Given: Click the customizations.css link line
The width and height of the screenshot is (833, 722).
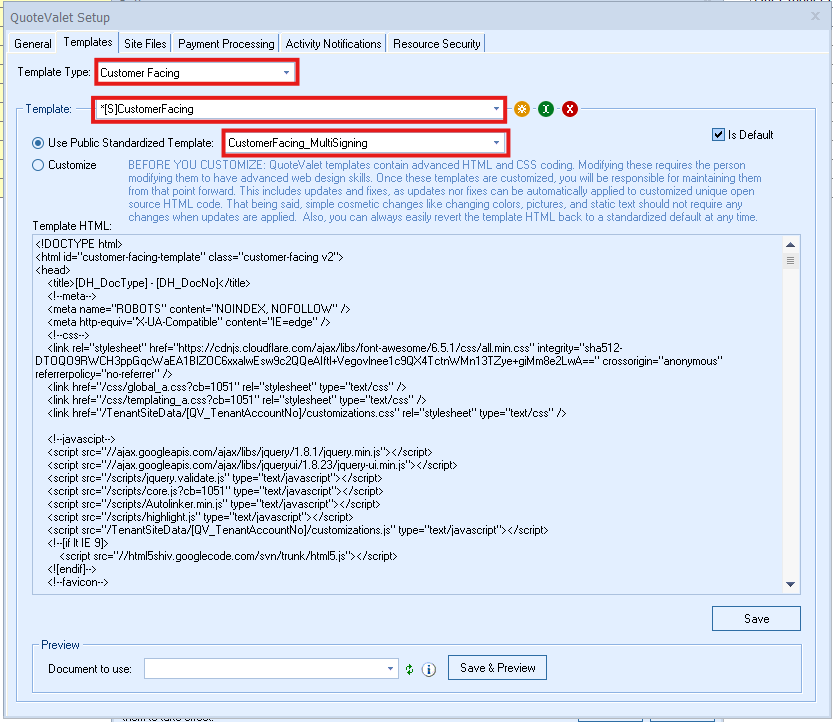Looking at the screenshot, I should [x=307, y=413].
